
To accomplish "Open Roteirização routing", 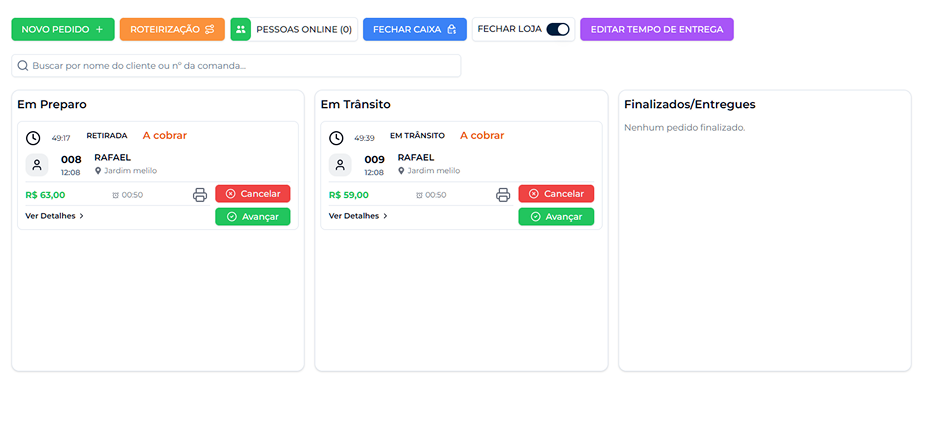I will [172, 30].
